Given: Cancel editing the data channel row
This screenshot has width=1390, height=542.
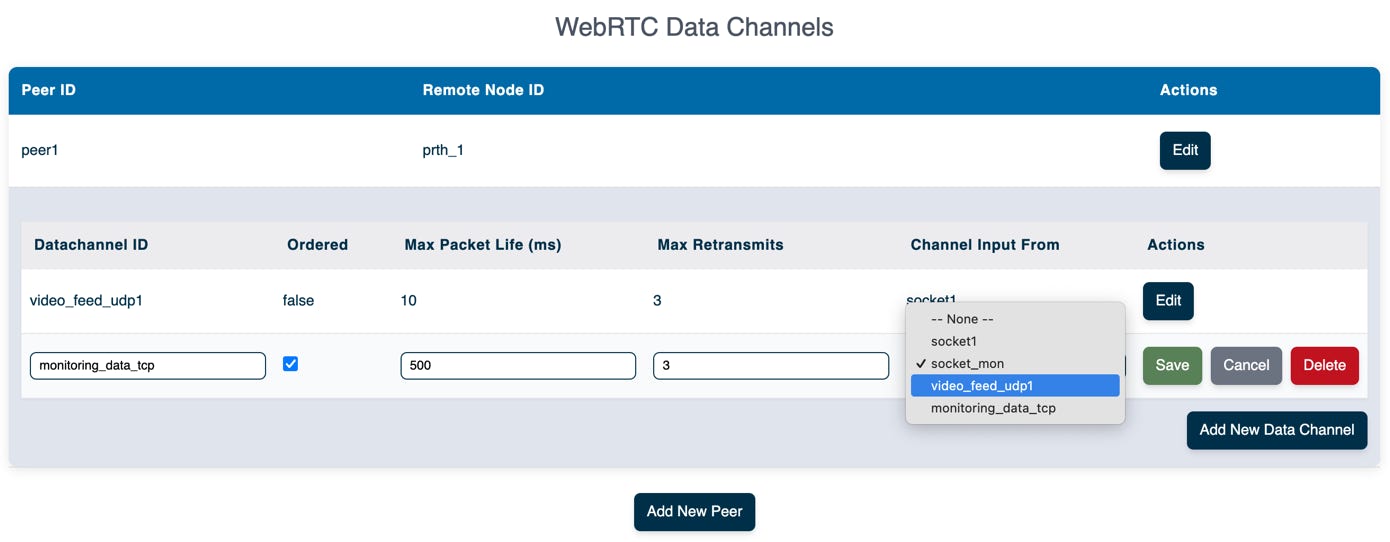Looking at the screenshot, I should pos(1246,365).
